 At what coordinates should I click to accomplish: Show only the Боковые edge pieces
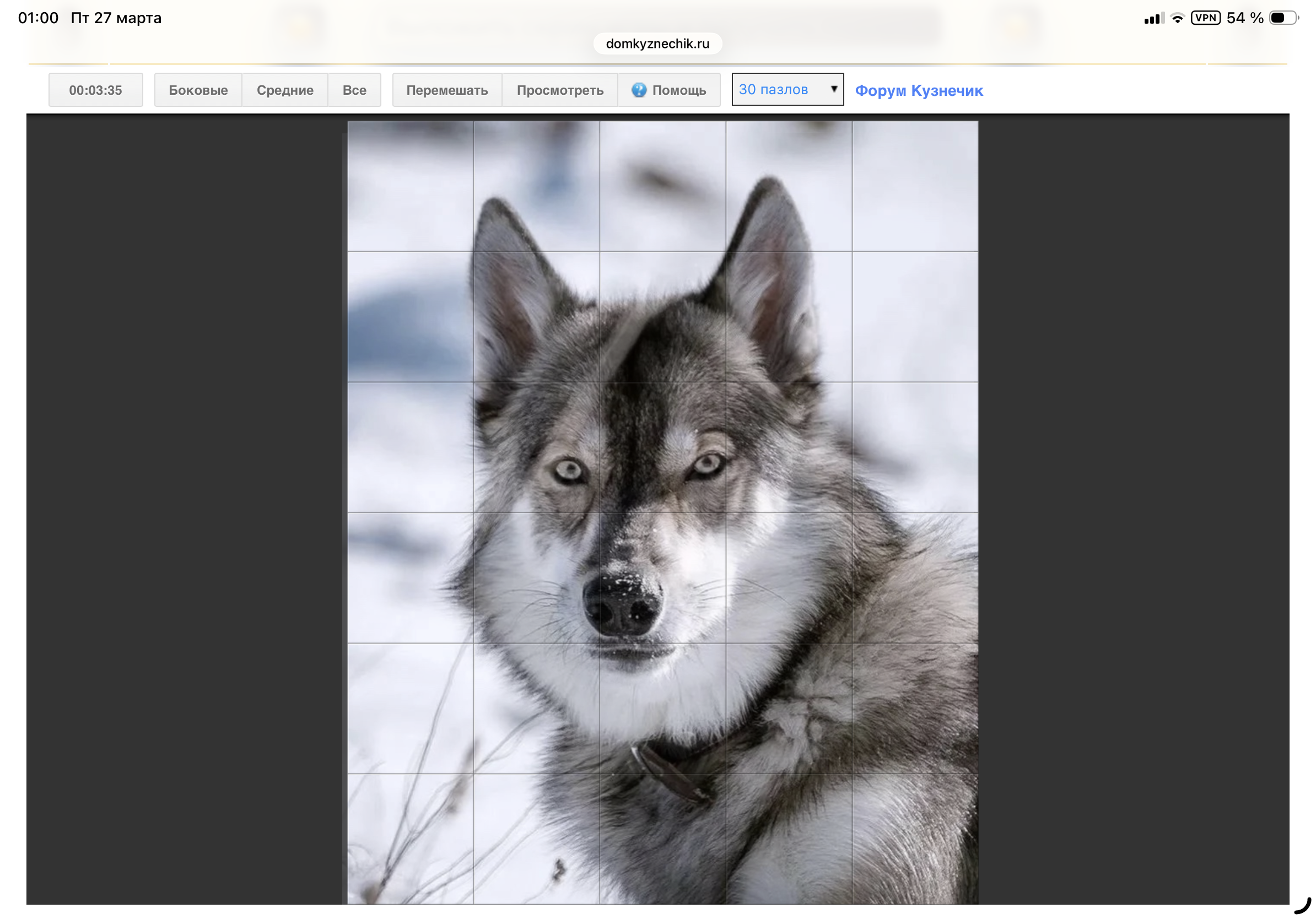coord(198,90)
